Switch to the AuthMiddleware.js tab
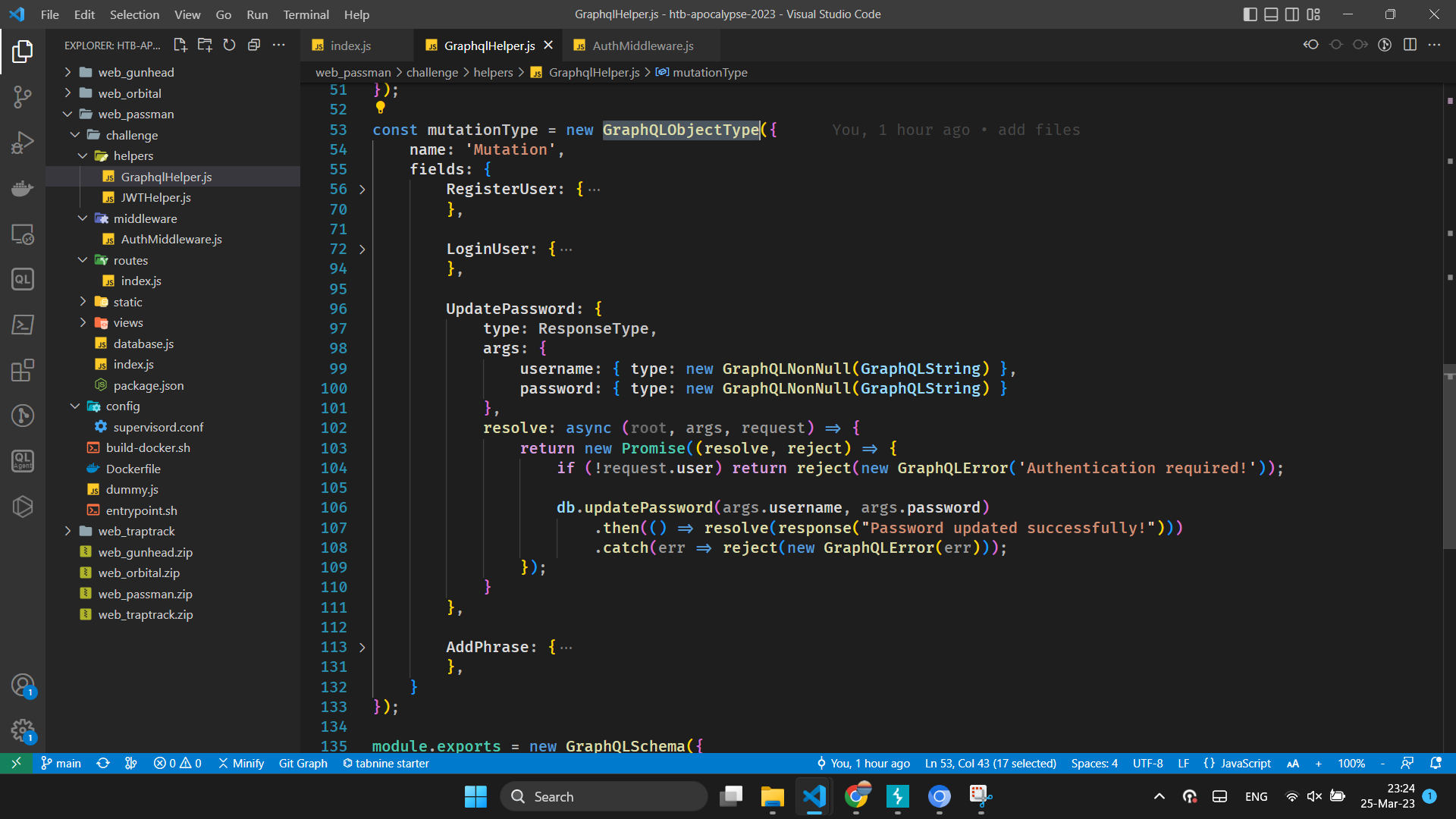Image resolution: width=1456 pixels, height=819 pixels. (642, 45)
